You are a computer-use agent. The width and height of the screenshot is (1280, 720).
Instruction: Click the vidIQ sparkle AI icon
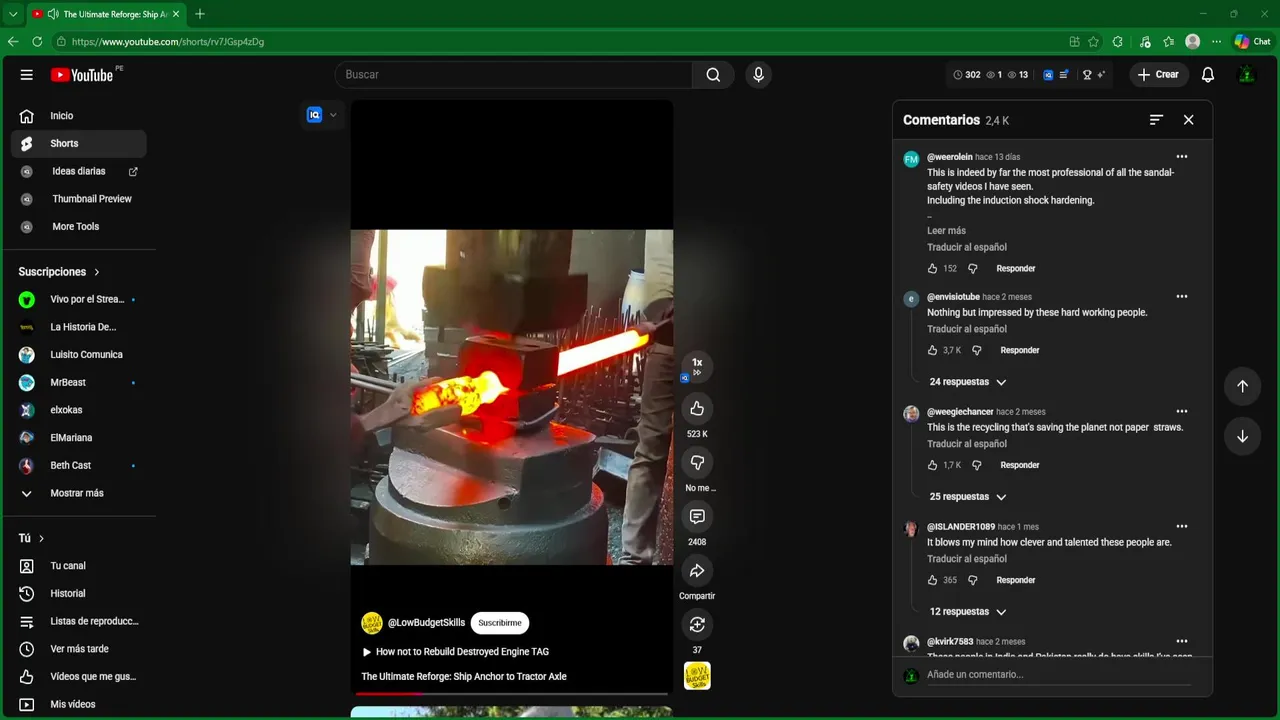pos(1101,75)
